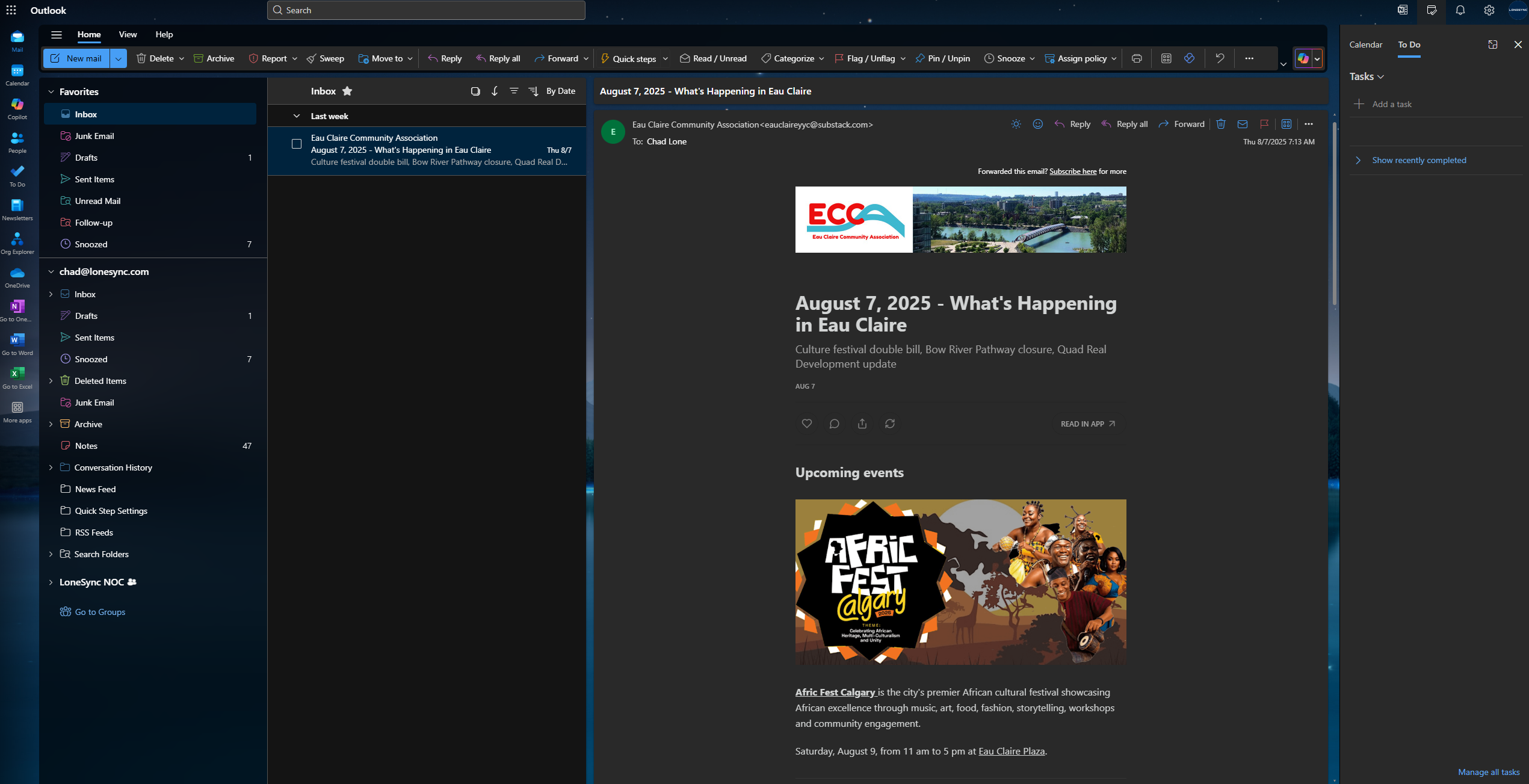Screen dimensions: 1529x784
Task: Open the Home ribbon tab
Action: 89,34
